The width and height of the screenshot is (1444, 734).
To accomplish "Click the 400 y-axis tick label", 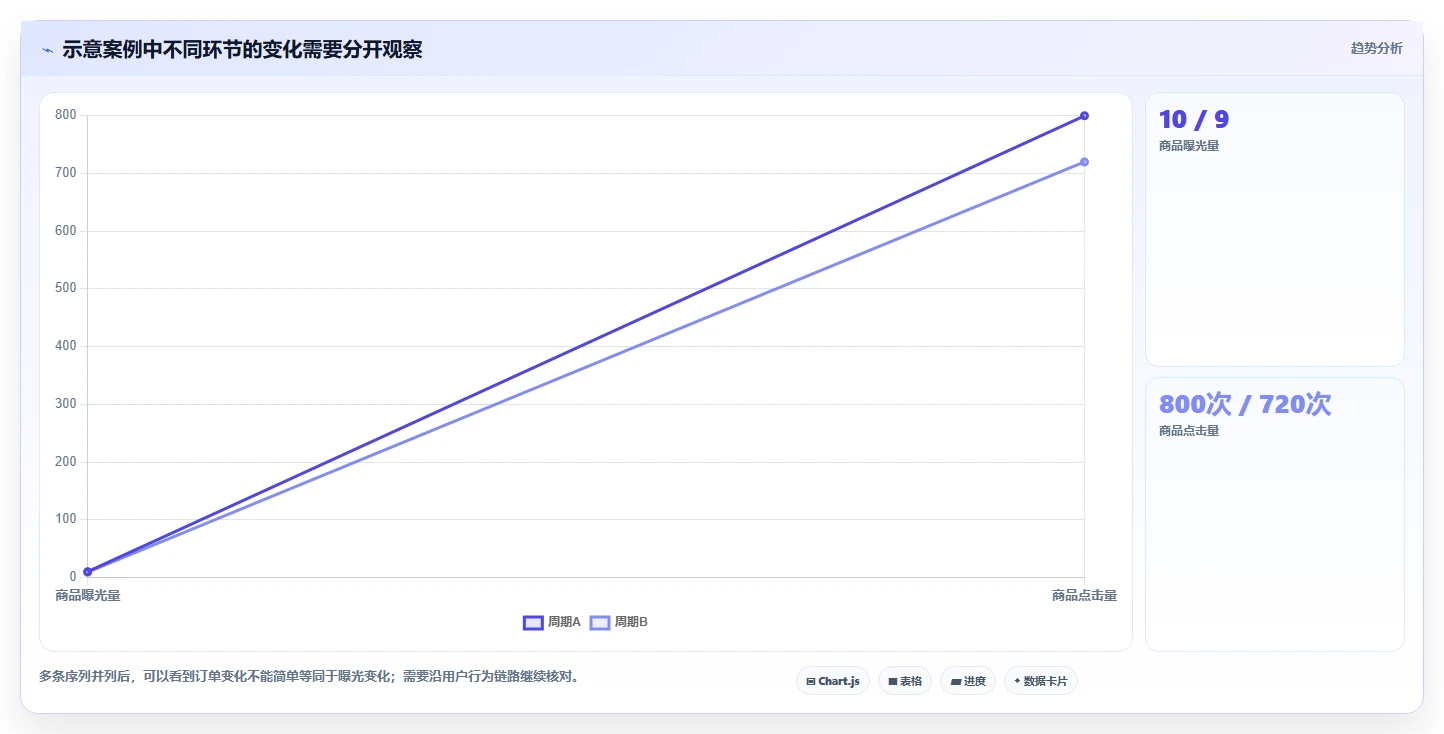I will [66, 346].
